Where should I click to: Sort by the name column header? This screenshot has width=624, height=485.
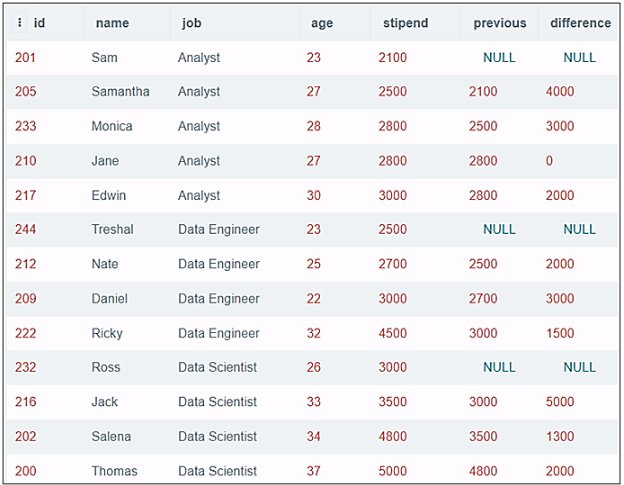[x=112, y=23]
